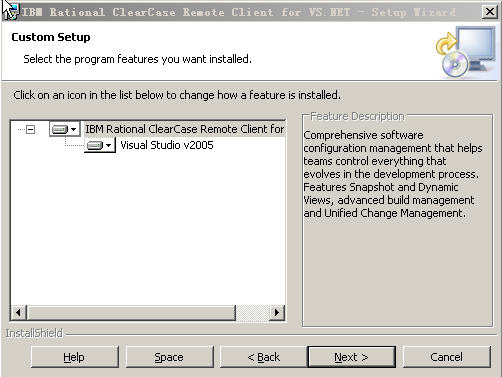Close the Setup Wizard window
Viewport: 502px width, 377px height.
pyautogui.click(x=490, y=12)
